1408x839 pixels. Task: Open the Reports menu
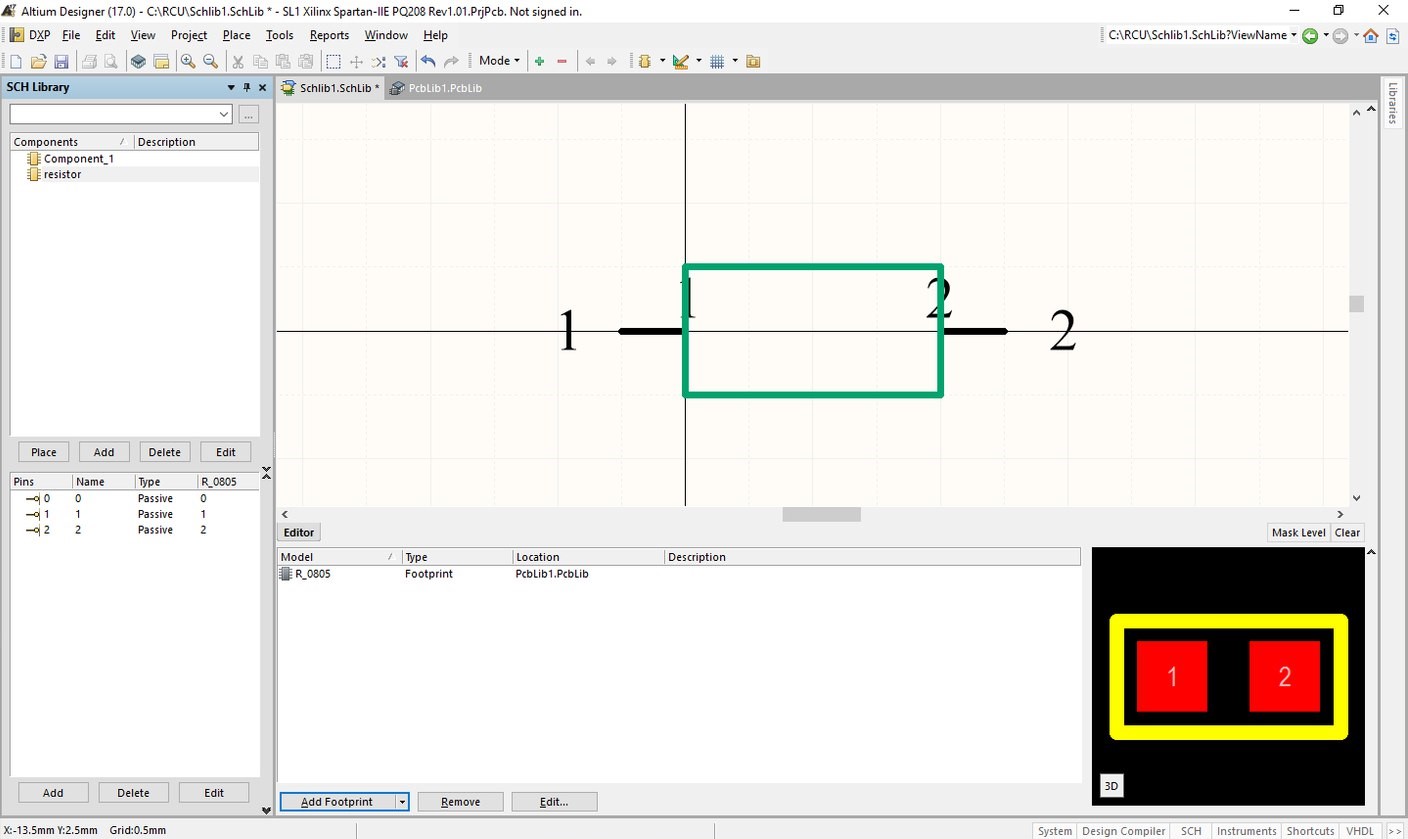click(329, 35)
